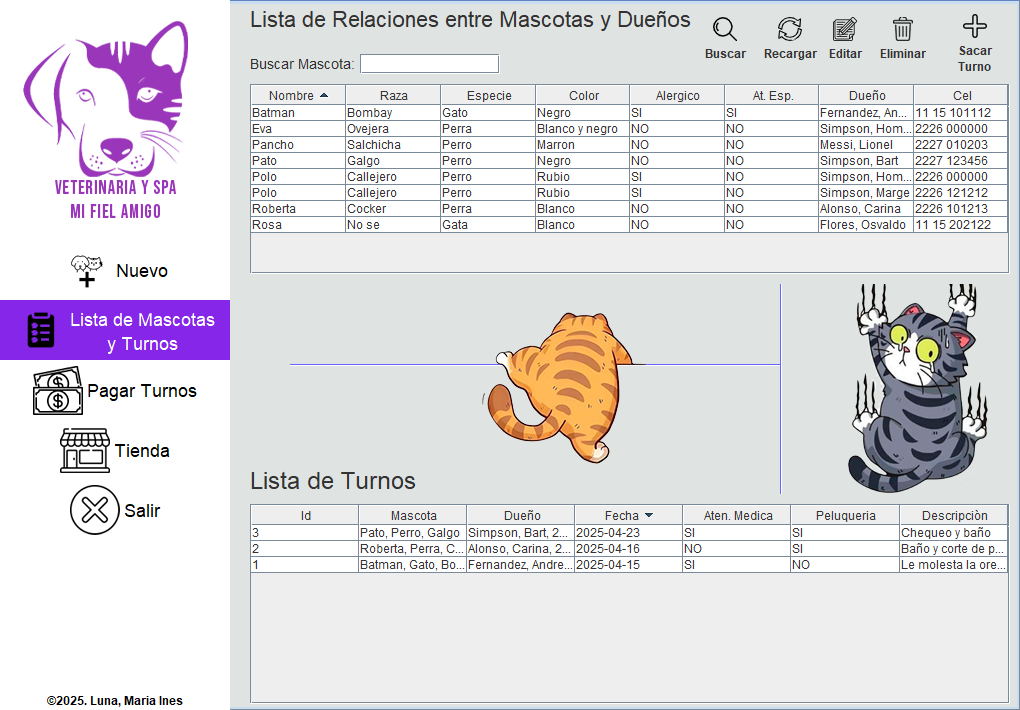Click the Editar pencil icon
This screenshot has height=710, width=1020.
(845, 30)
